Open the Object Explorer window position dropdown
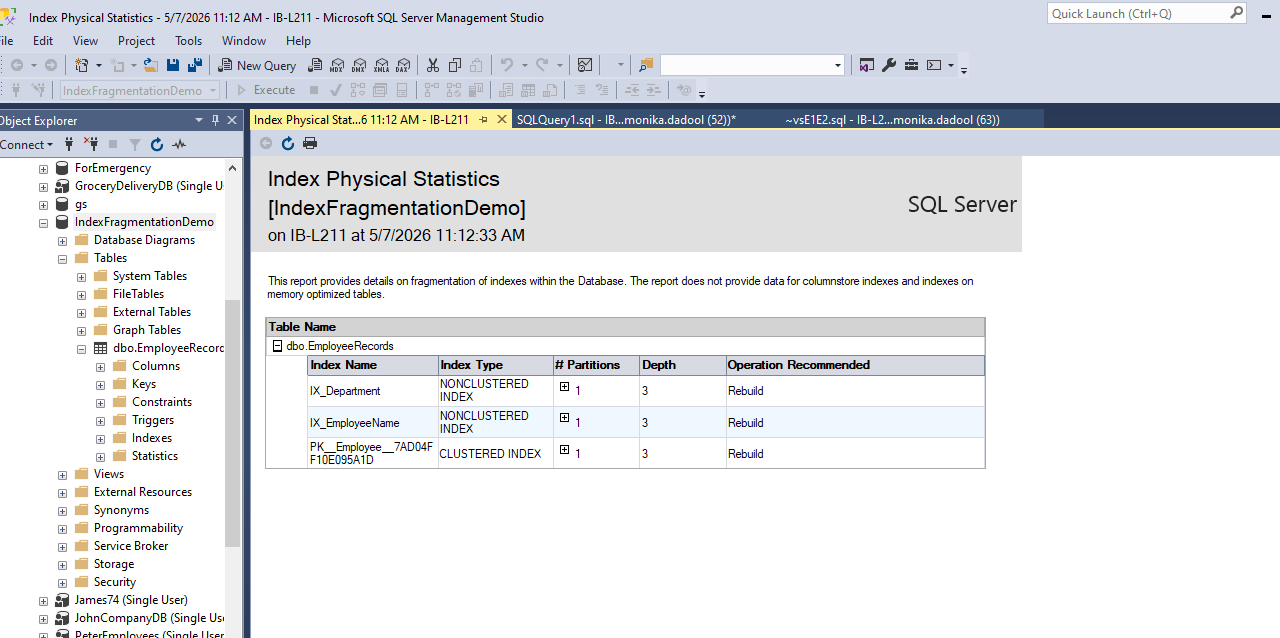 pos(199,120)
